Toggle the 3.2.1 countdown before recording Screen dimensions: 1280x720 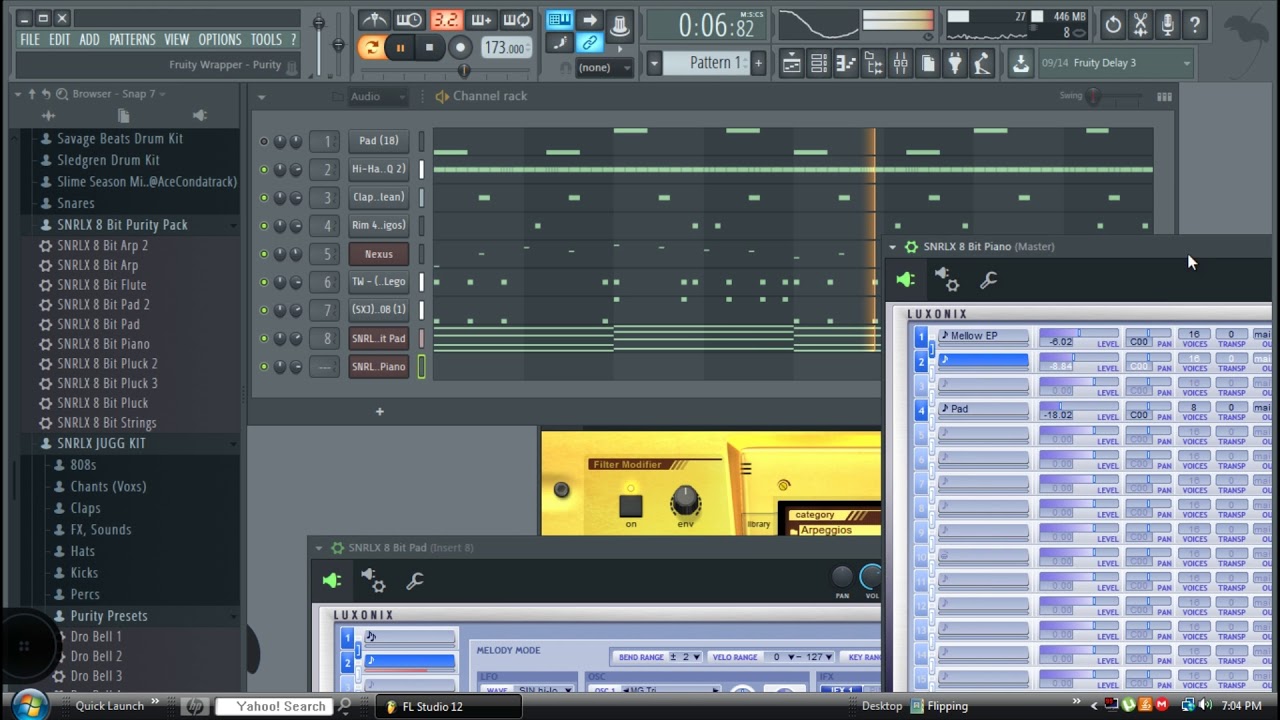pos(445,20)
